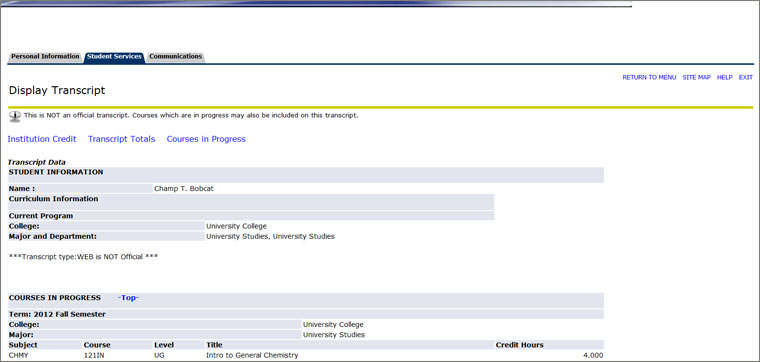Click the Transcript Data label
The height and width of the screenshot is (362, 760).
[37, 163]
